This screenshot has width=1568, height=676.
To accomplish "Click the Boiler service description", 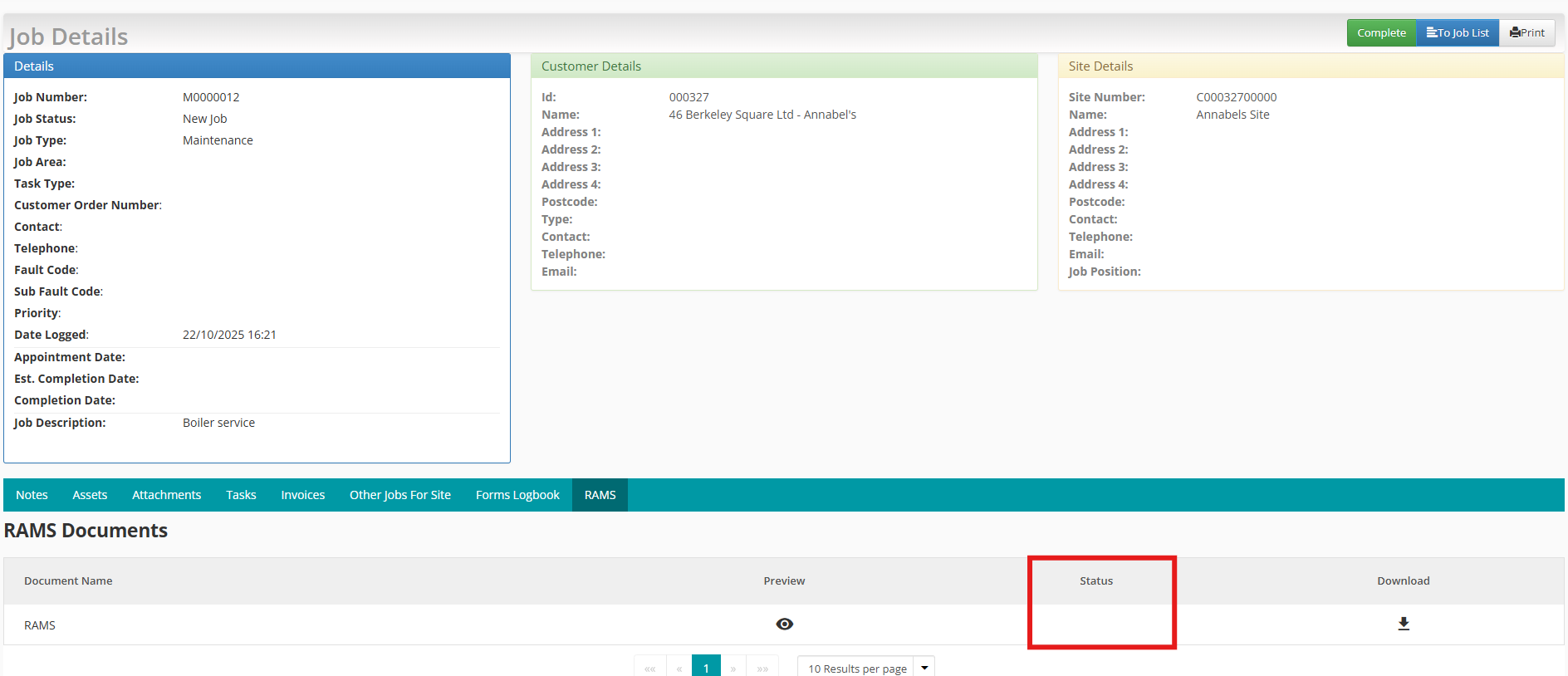I will (x=218, y=423).
